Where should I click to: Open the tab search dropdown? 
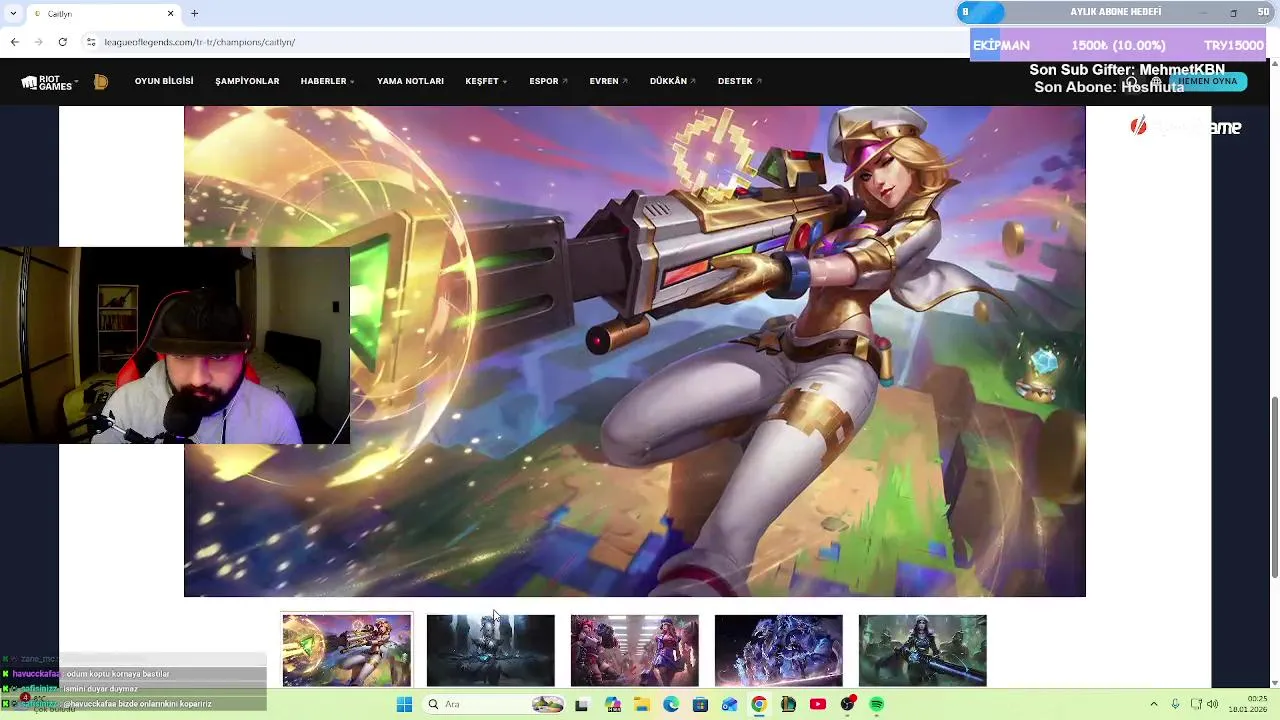[x=12, y=14]
